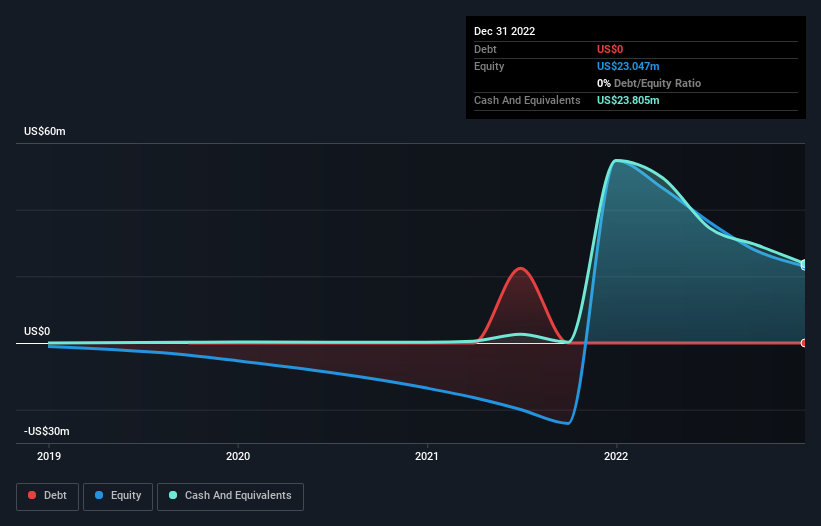Click the Debt row label in tooltip
The width and height of the screenshot is (821, 526).
tap(485, 49)
